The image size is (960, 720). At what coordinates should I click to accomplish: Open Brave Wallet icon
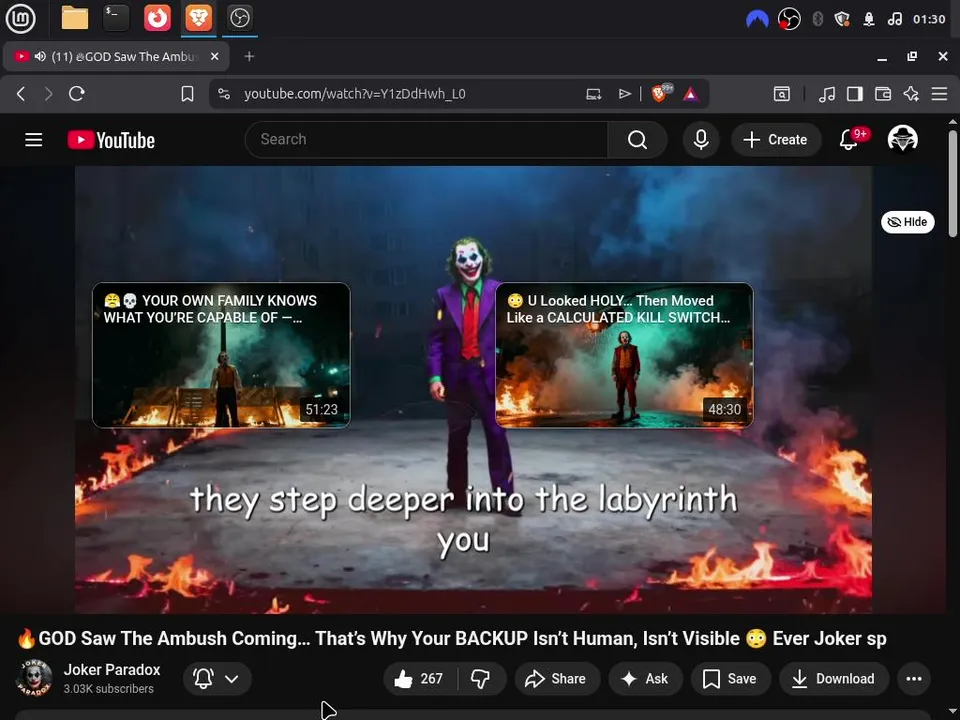(x=883, y=94)
